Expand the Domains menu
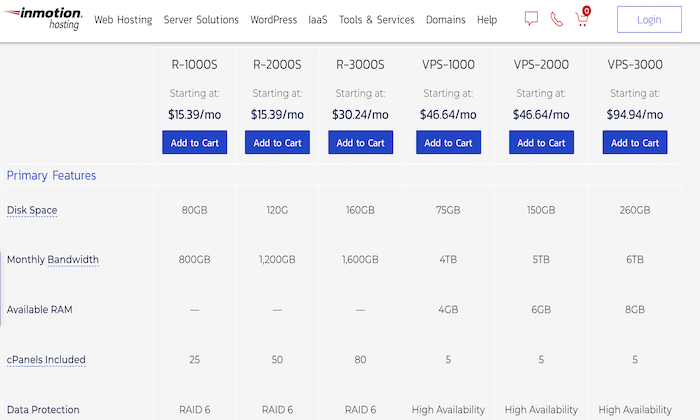The image size is (700, 420). (446, 20)
